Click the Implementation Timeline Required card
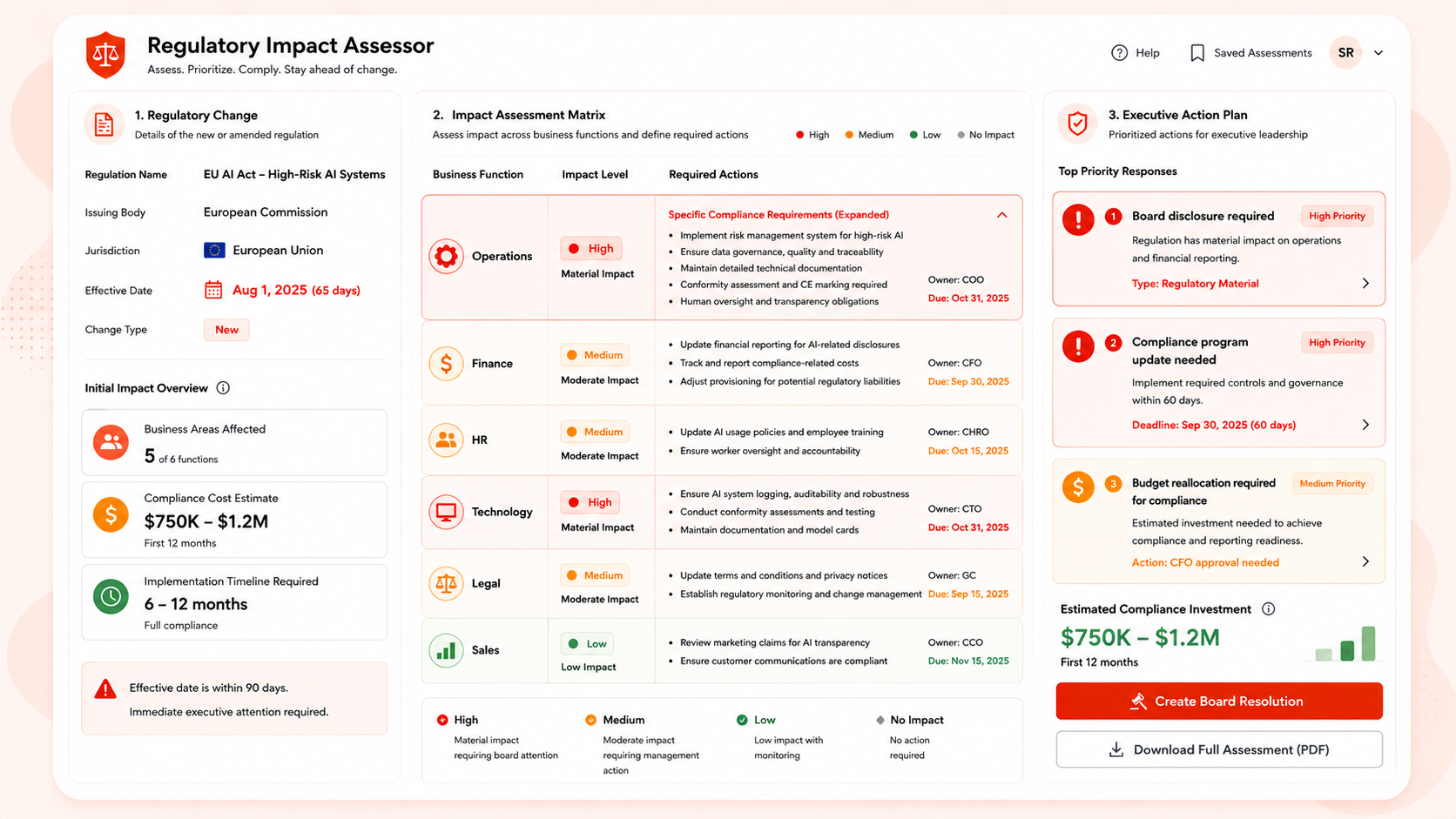1456x819 pixels. pos(234,602)
